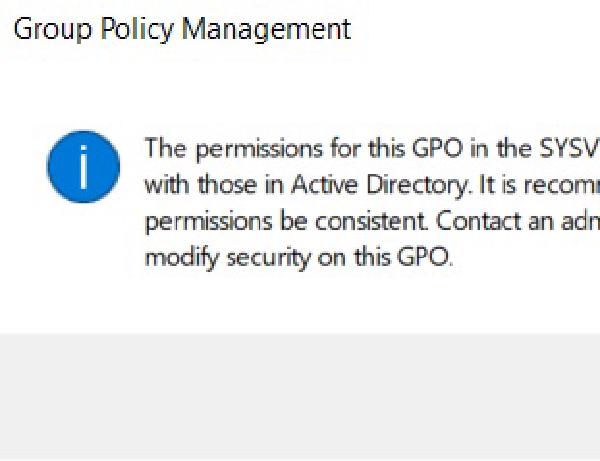This screenshot has height=461, width=600.
Task: Click the first word 'The' in the message
Action: coord(164,149)
